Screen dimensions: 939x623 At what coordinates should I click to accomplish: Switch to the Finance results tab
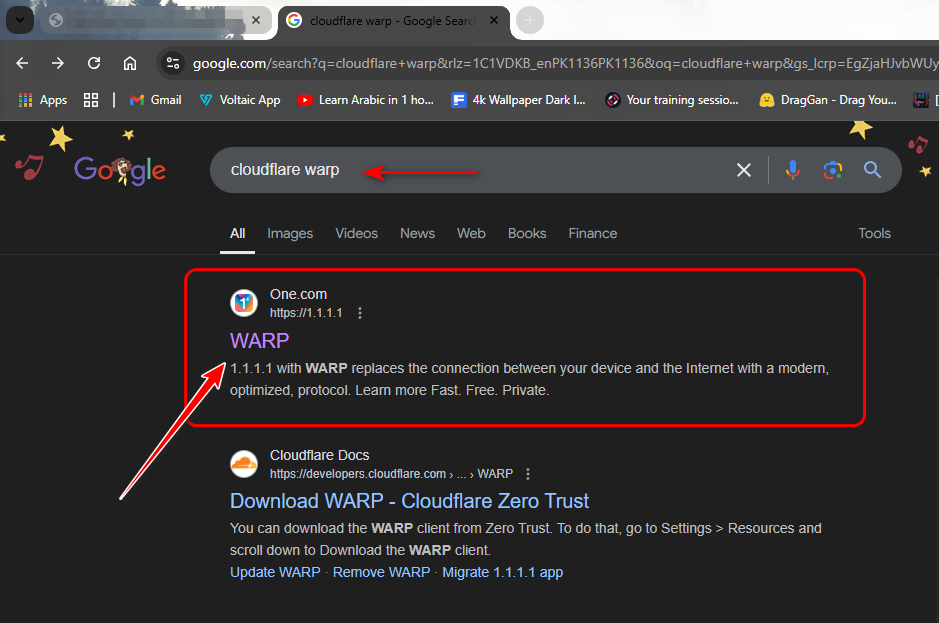tap(593, 234)
